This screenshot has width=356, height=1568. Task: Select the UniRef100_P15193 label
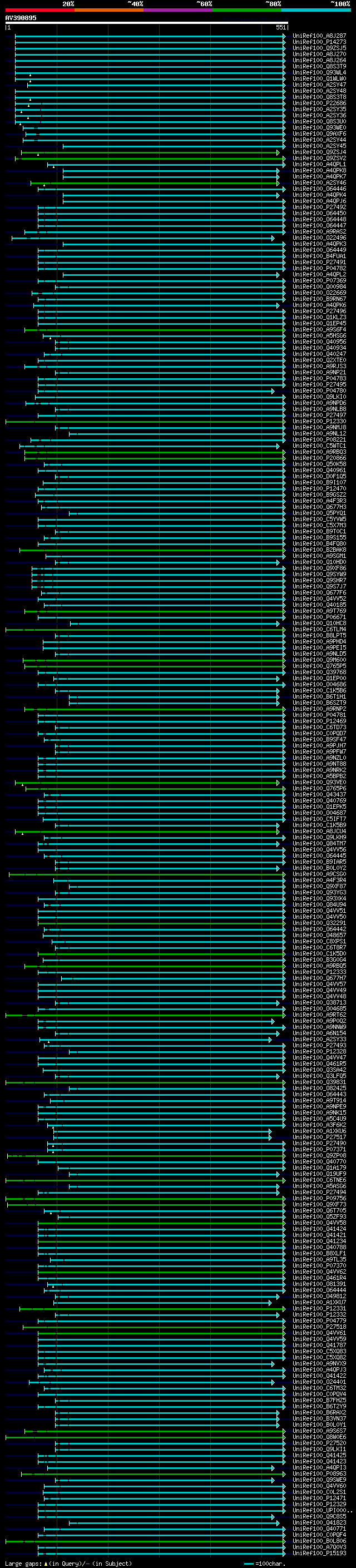(x=319, y=1554)
